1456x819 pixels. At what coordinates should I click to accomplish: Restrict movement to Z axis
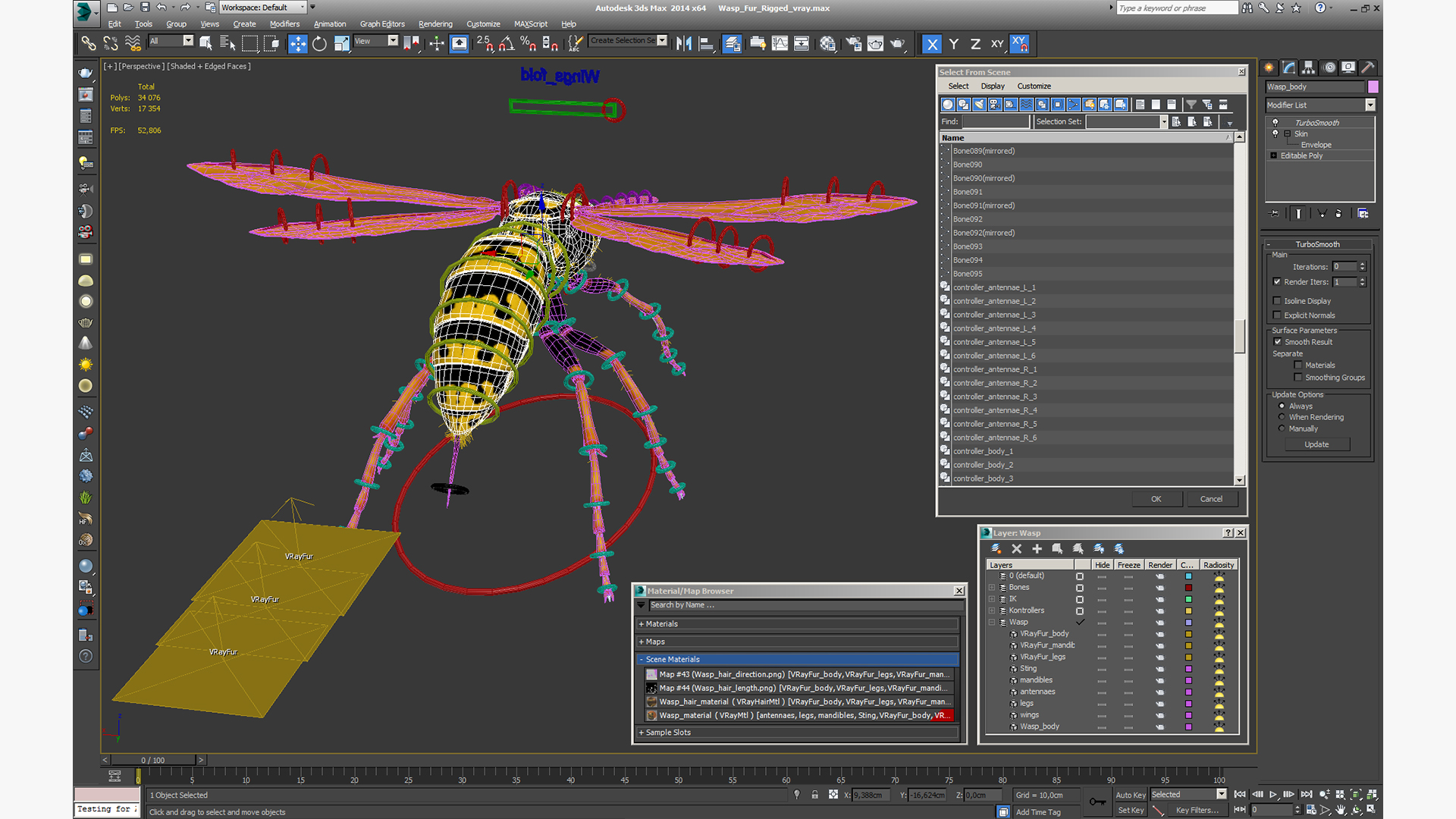click(975, 44)
